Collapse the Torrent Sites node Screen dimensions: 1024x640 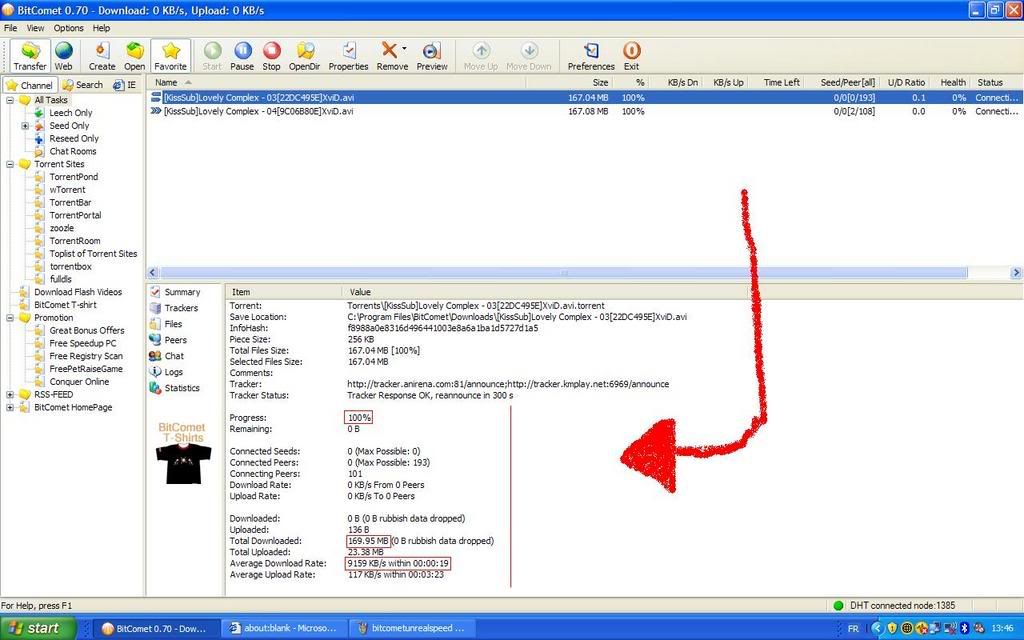(x=10, y=164)
